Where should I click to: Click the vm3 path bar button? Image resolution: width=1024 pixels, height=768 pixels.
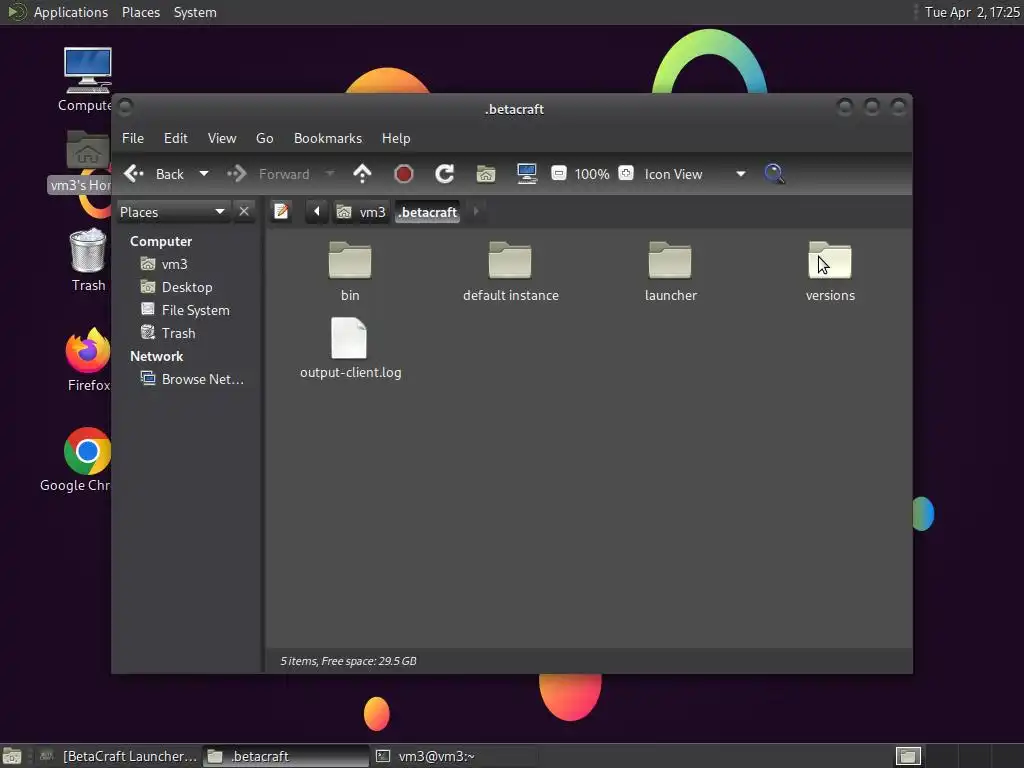tap(362, 212)
